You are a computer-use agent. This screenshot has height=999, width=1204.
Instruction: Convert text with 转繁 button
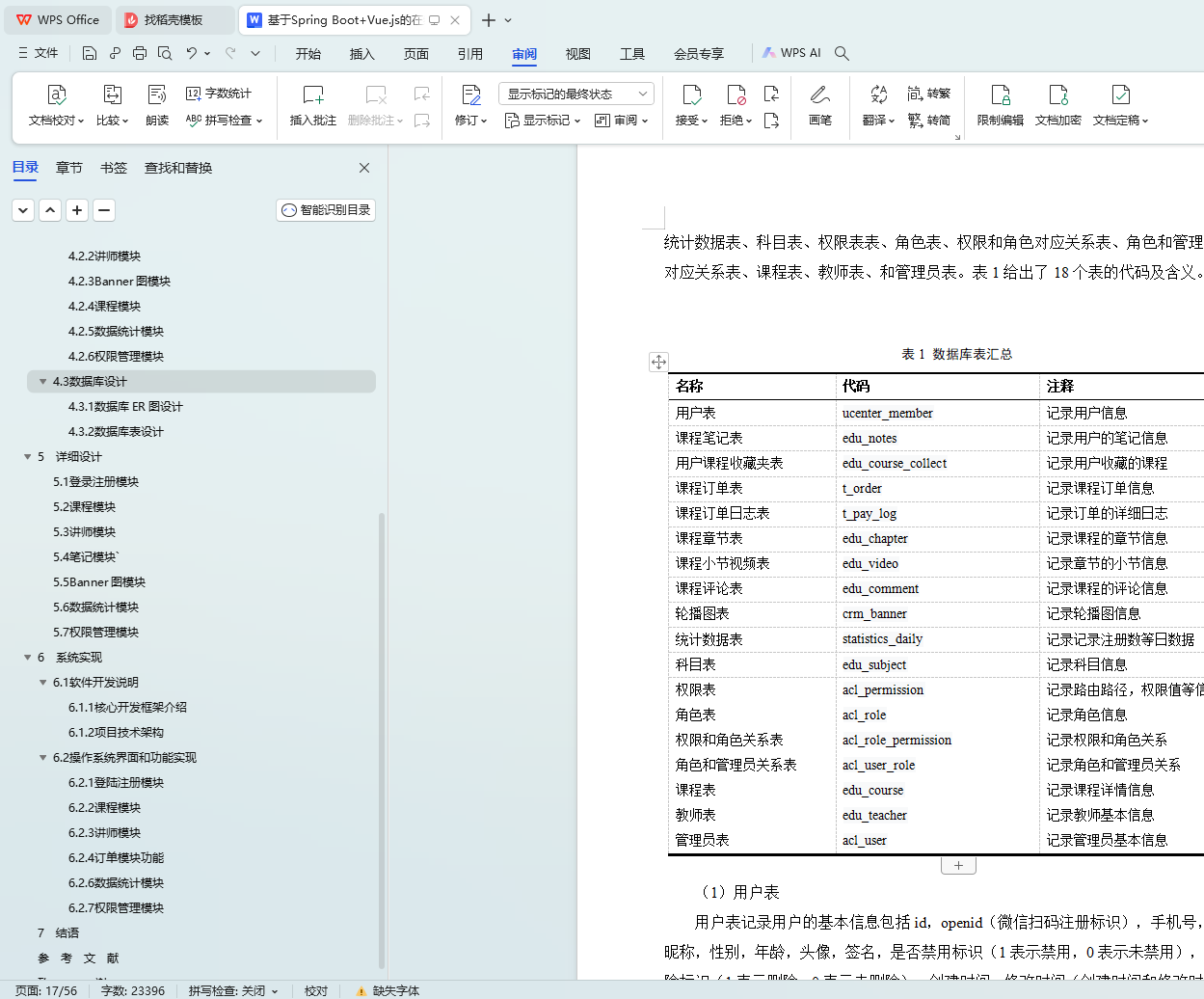(x=929, y=94)
